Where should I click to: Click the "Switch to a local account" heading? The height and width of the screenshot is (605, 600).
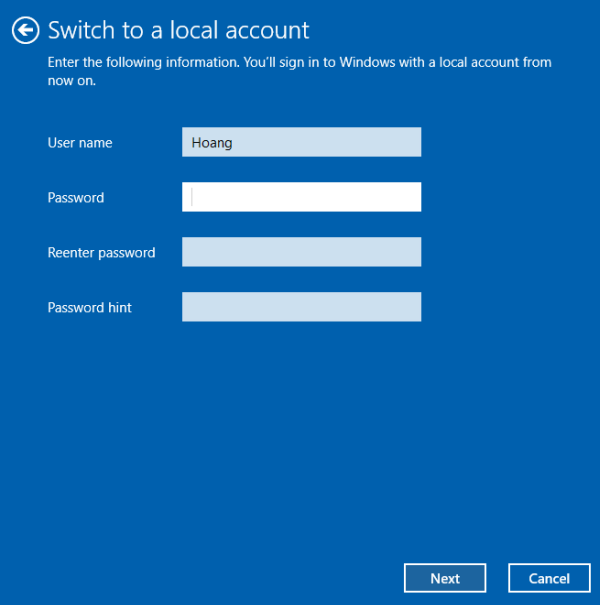tap(179, 30)
